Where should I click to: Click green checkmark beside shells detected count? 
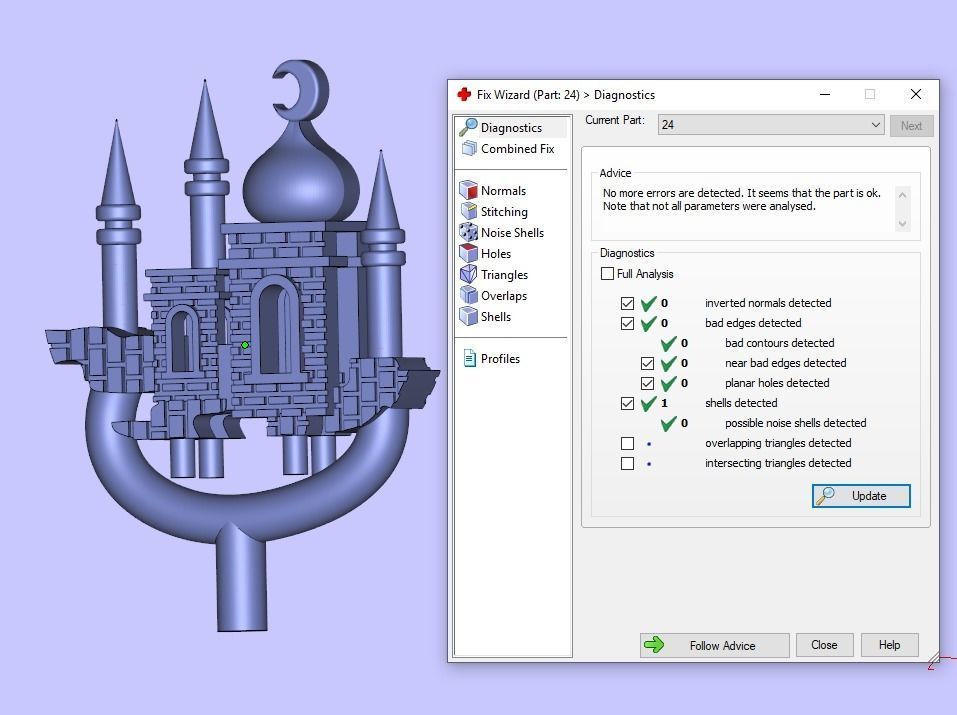point(649,403)
